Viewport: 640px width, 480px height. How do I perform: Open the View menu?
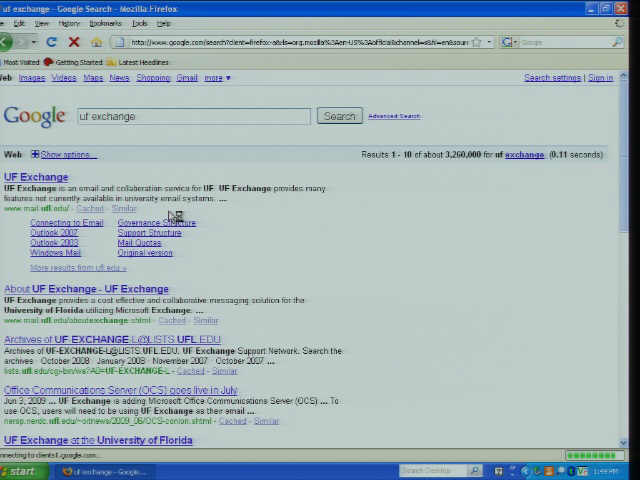pos(41,24)
